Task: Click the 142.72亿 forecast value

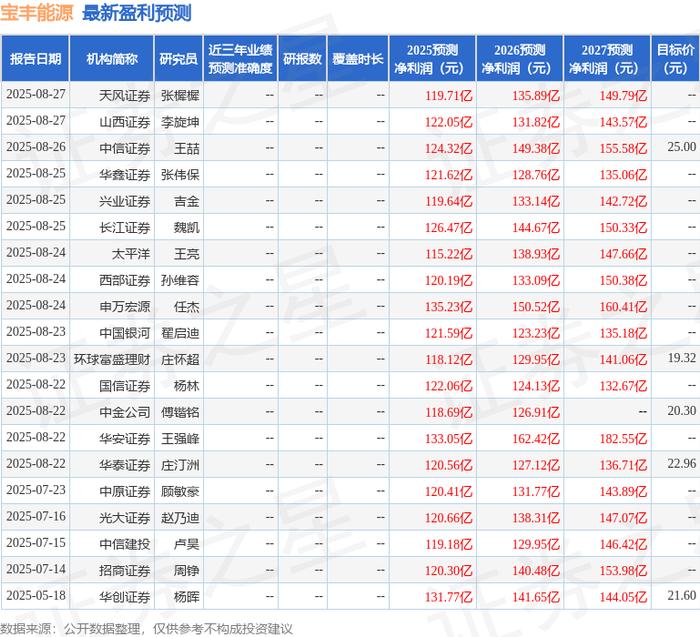Action: 623,201
